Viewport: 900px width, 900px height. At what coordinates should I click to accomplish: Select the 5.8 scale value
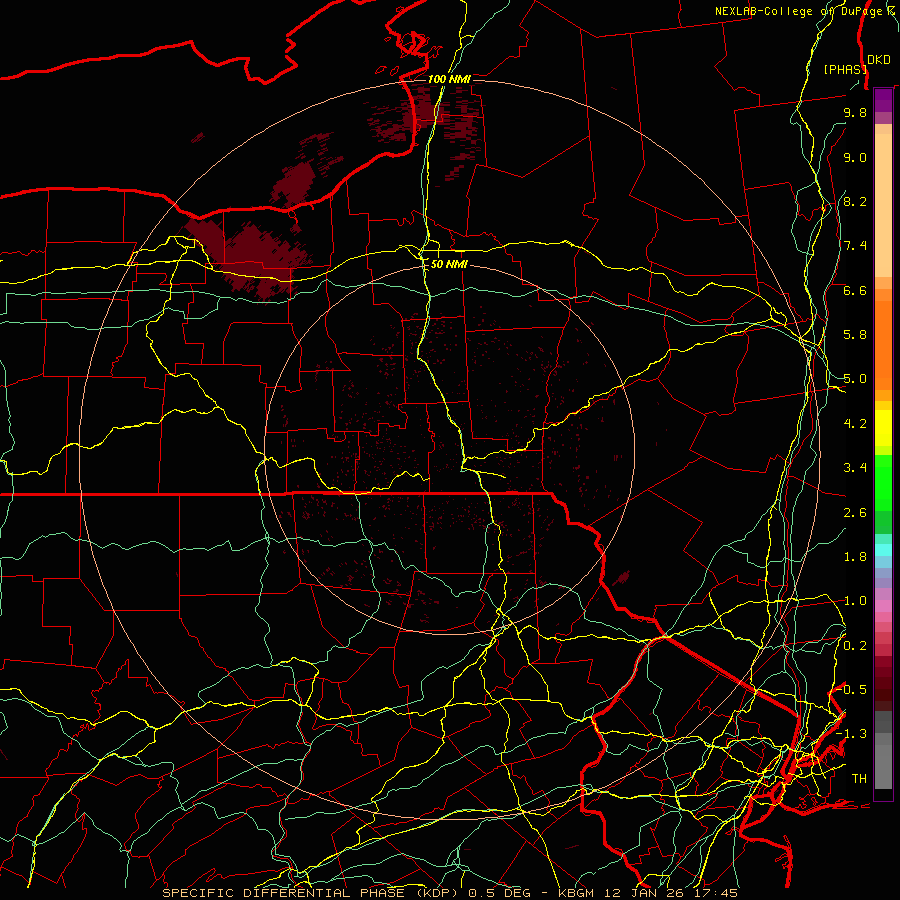tap(855, 335)
